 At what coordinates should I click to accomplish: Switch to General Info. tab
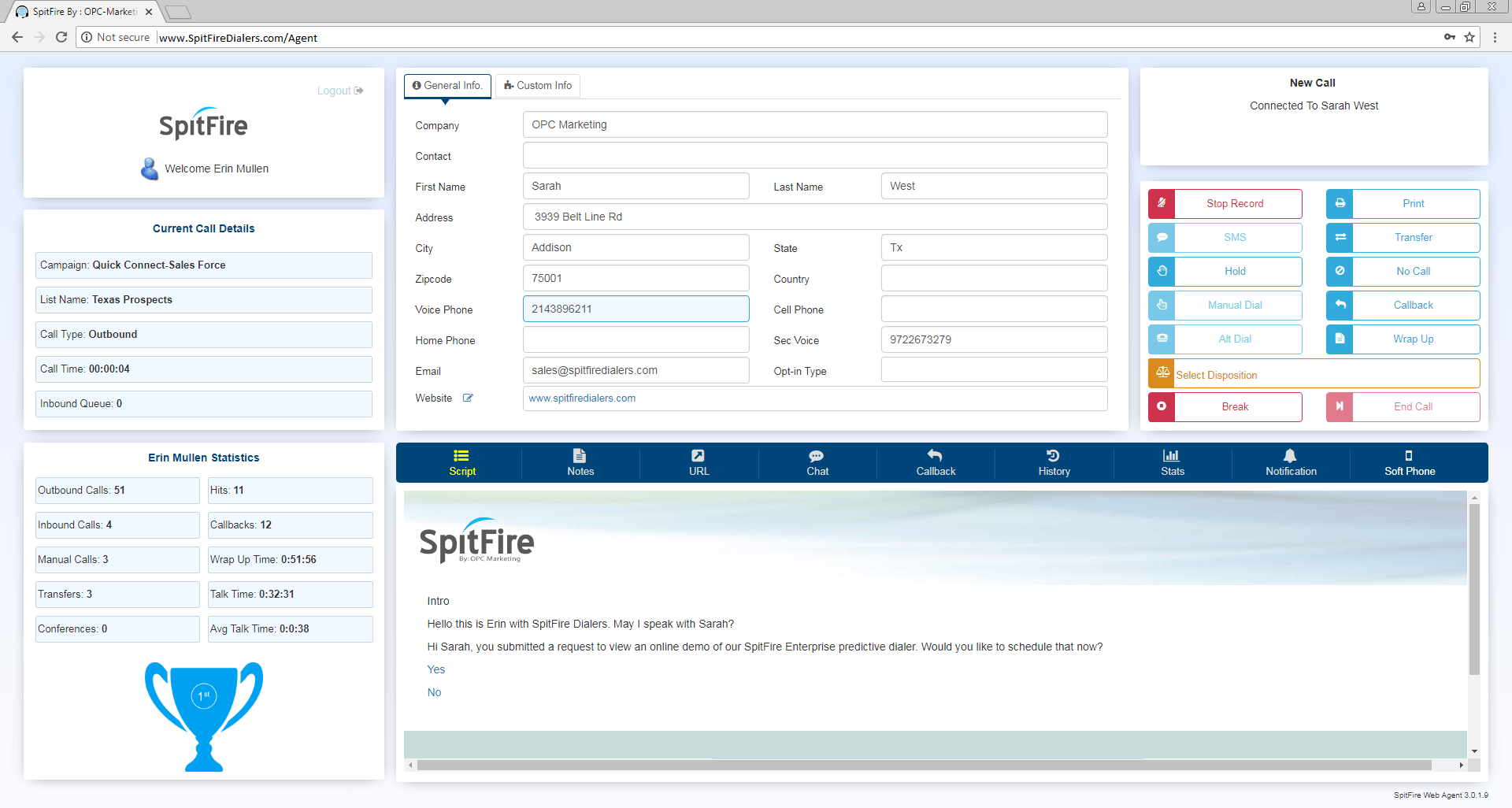point(447,85)
